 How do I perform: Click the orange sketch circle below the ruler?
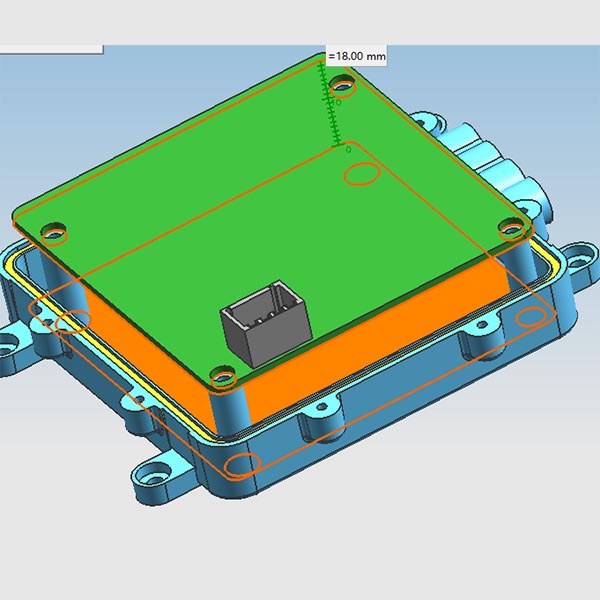361,175
